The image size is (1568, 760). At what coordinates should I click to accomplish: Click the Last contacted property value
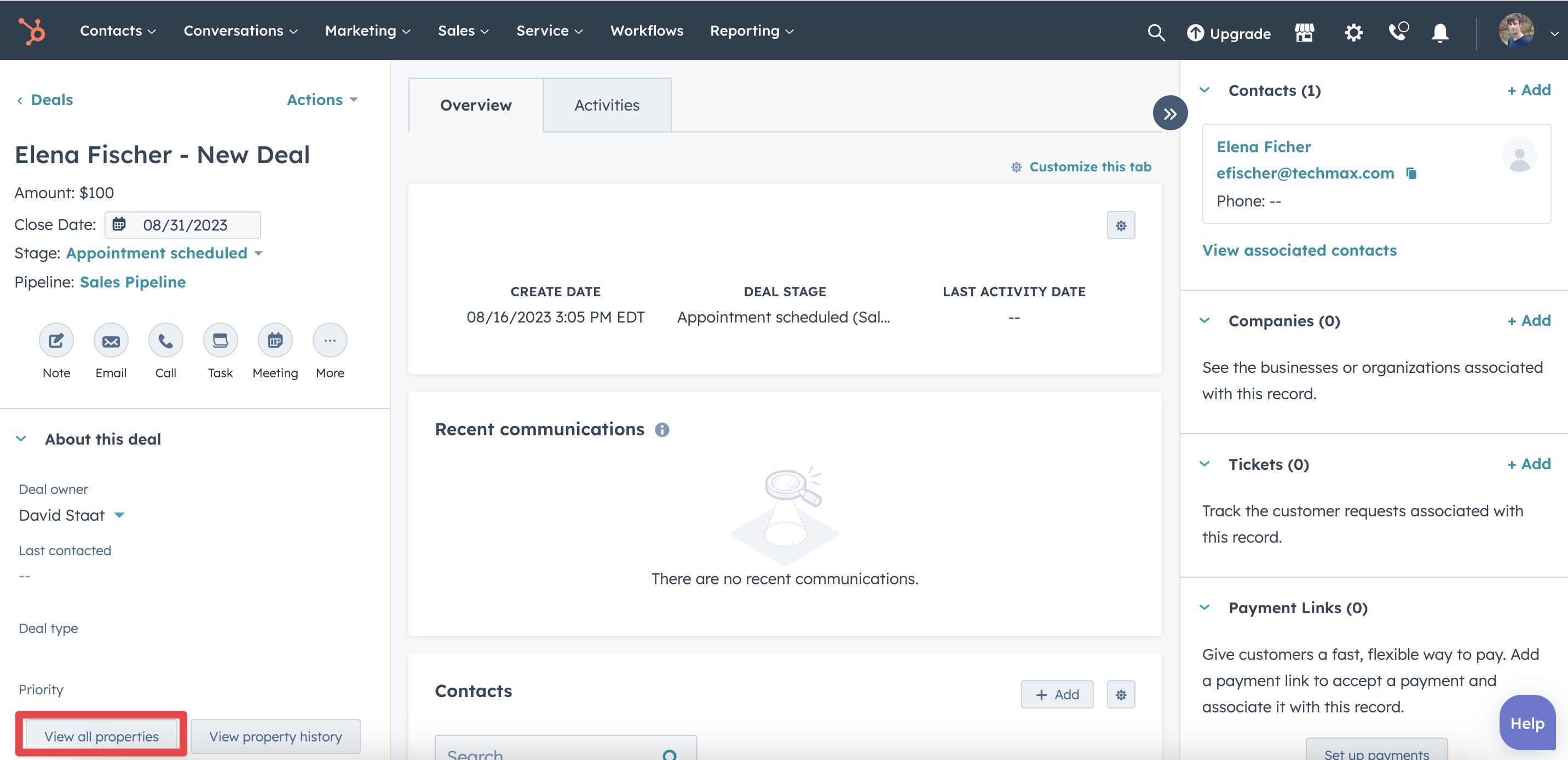point(24,576)
